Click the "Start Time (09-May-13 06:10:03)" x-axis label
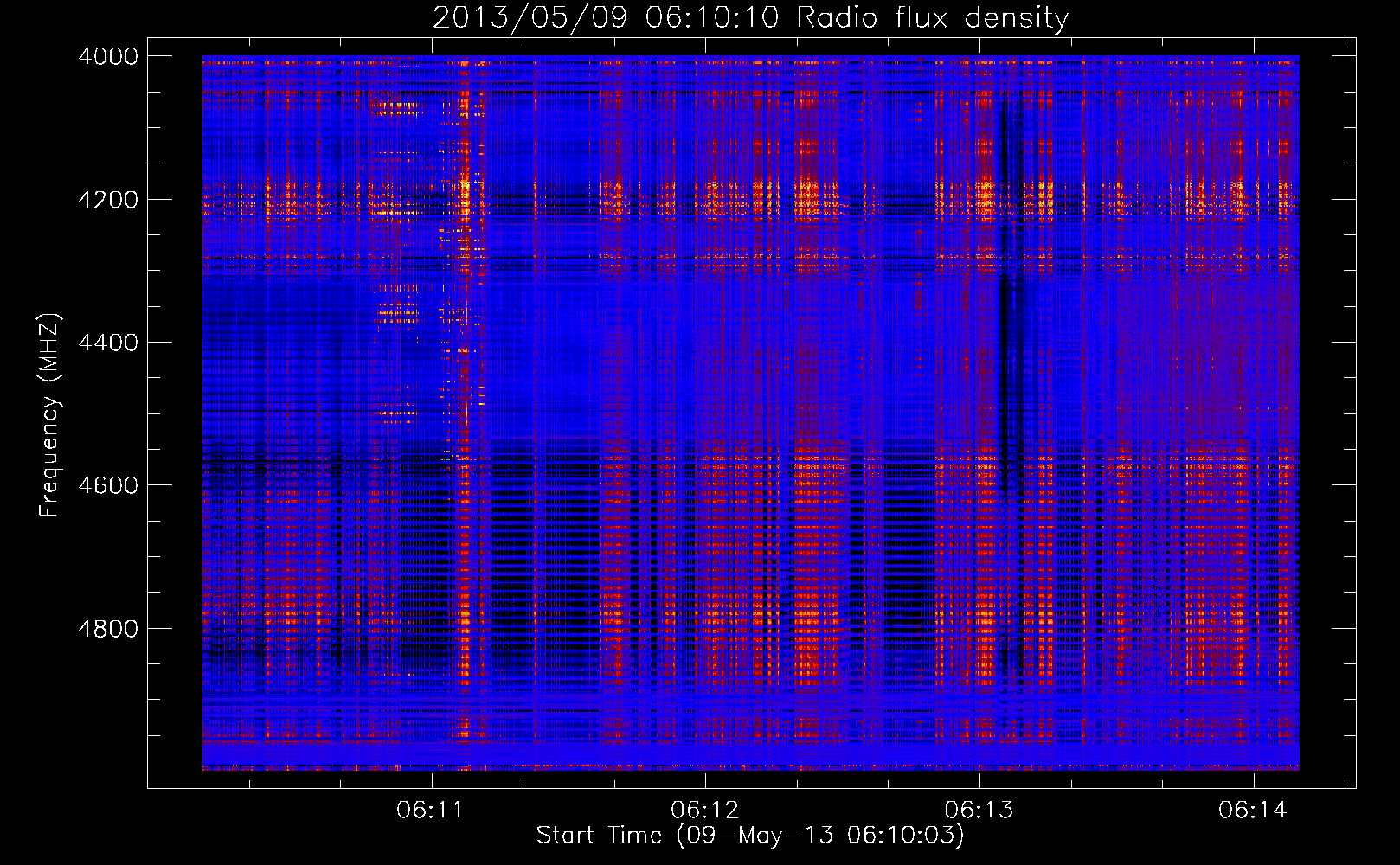 [x=749, y=836]
